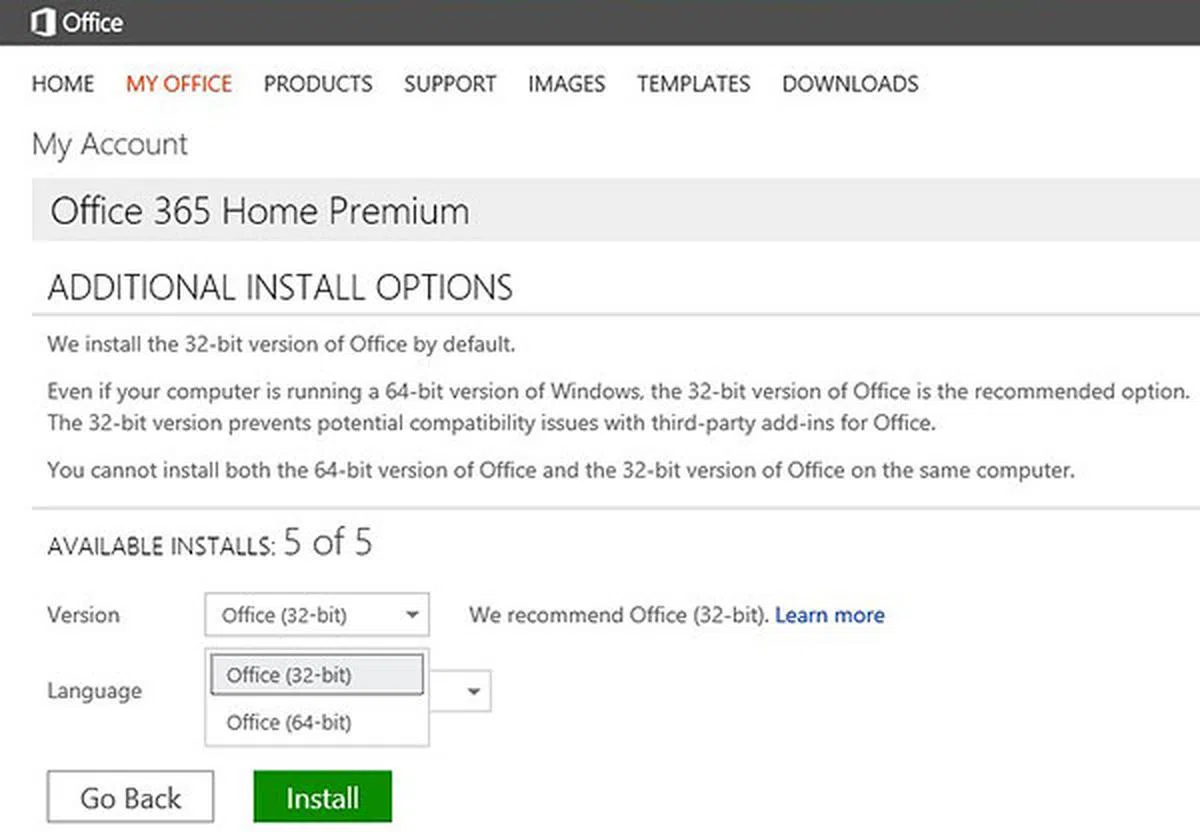This screenshot has height=832, width=1200.
Task: Click the Office wordmark in header
Action: click(93, 22)
